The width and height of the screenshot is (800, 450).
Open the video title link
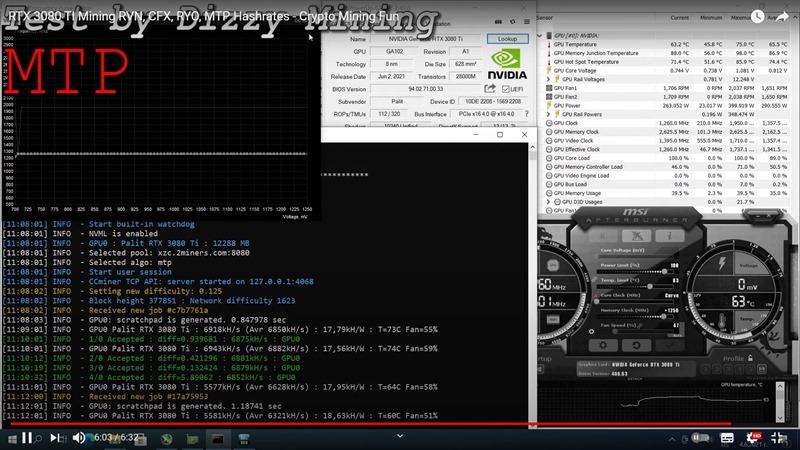203,16
